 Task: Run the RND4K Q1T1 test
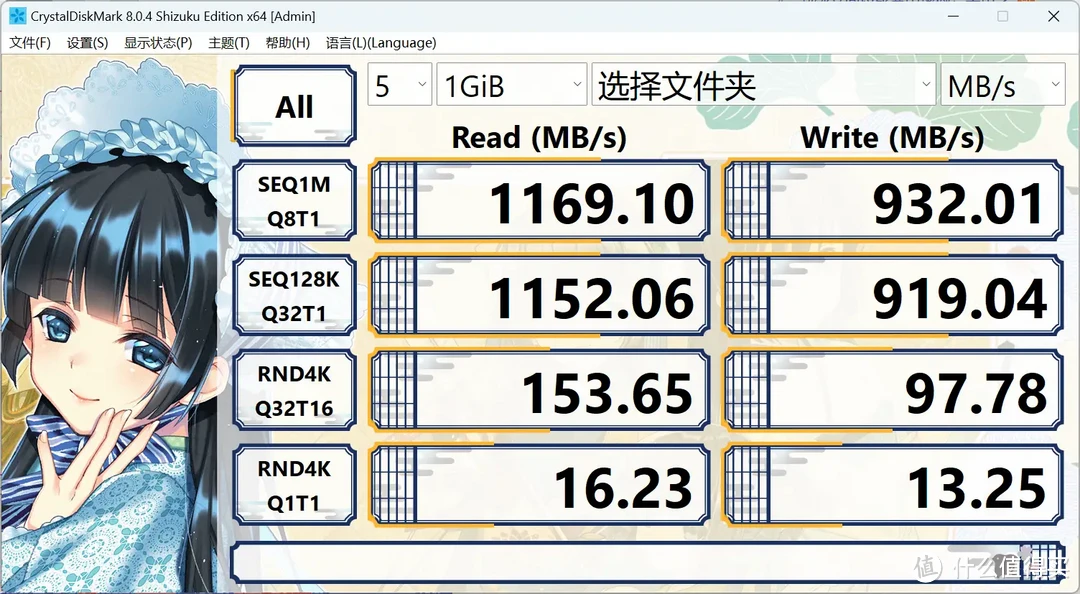(293, 483)
